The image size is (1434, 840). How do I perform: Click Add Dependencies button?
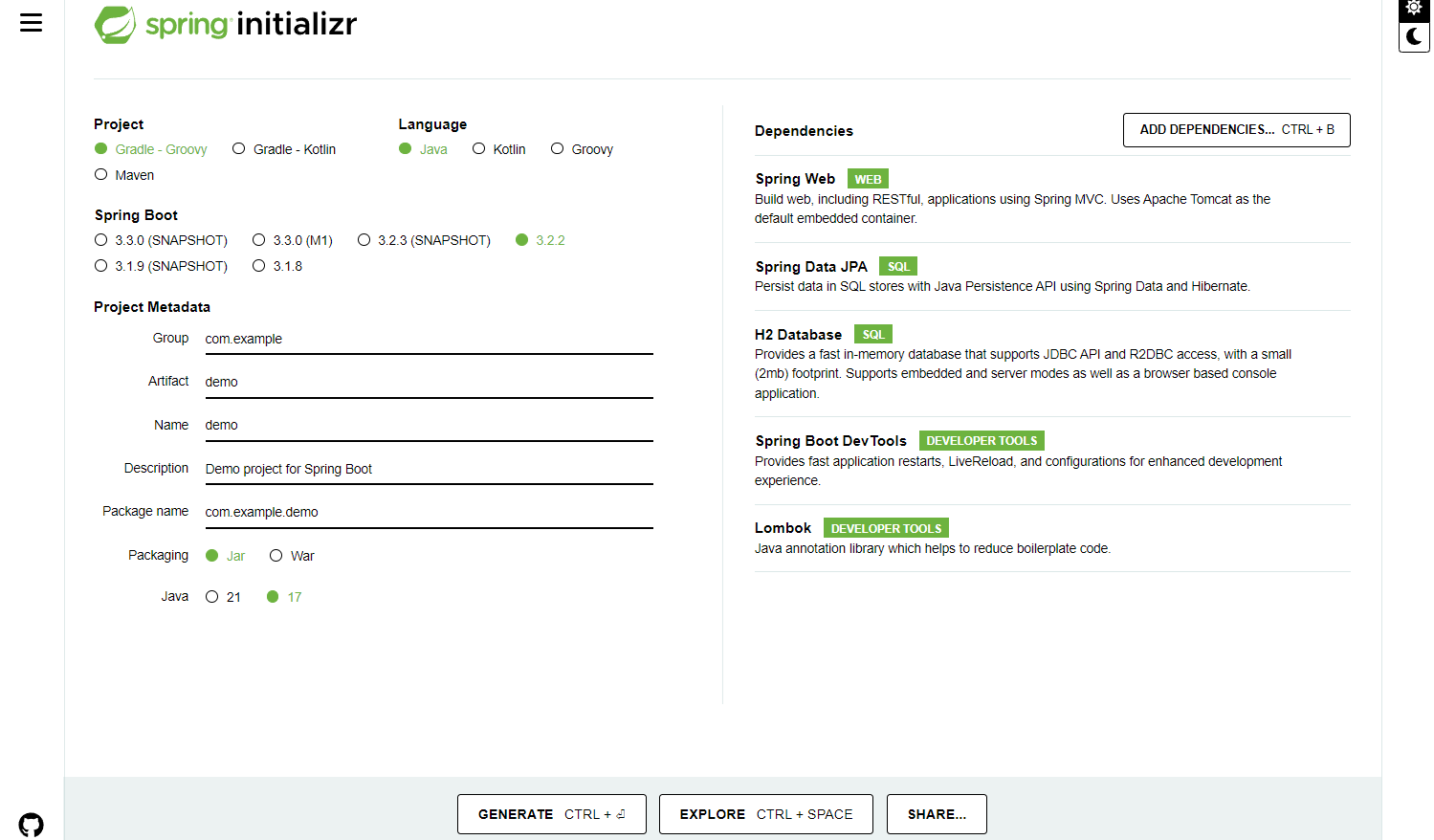click(1237, 130)
